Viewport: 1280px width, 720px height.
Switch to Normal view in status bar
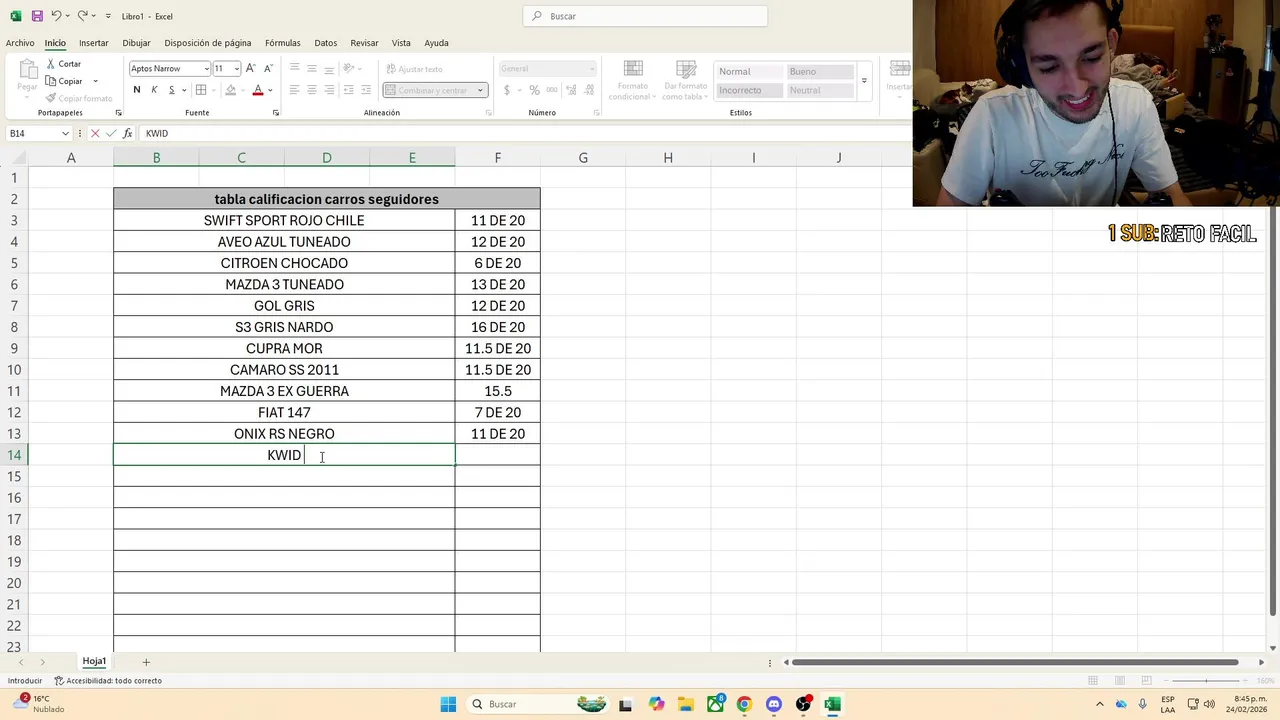pos(1093,681)
